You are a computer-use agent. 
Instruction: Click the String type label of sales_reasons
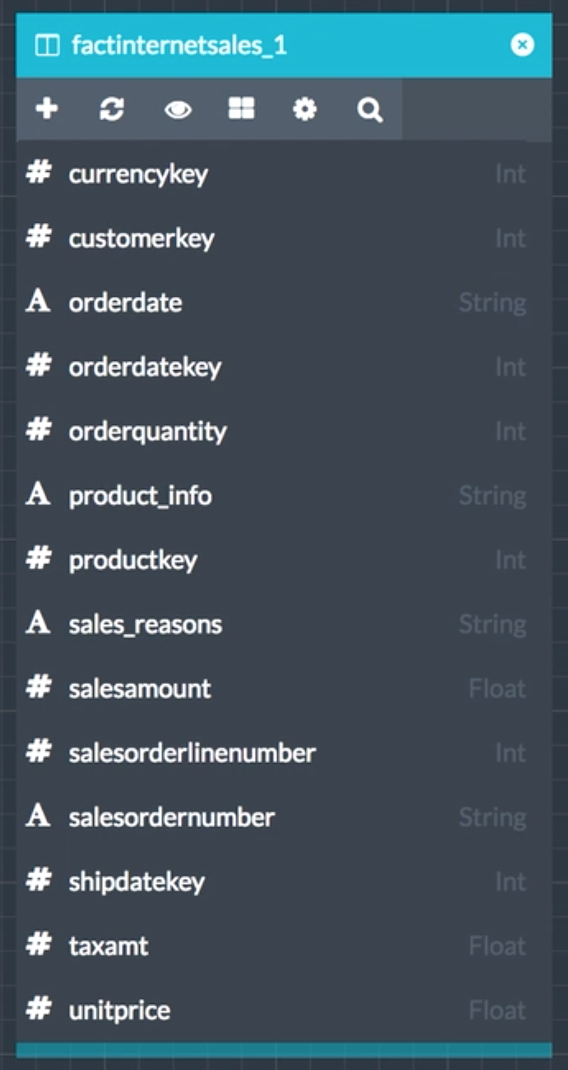click(x=492, y=624)
